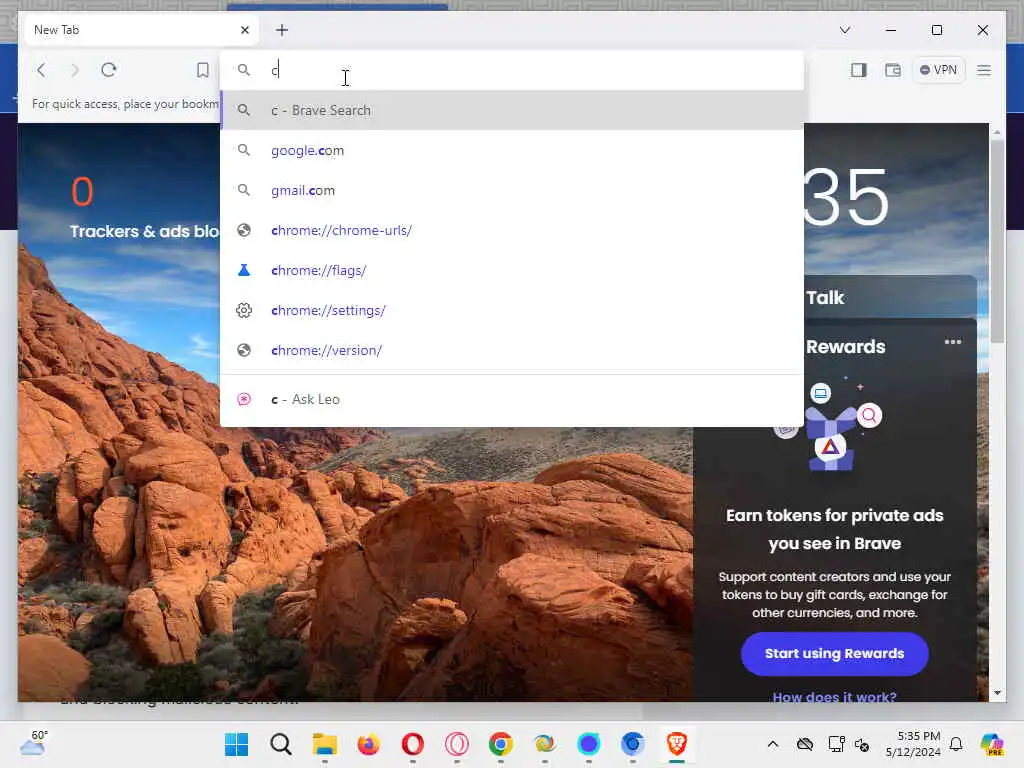This screenshot has width=1024, height=768.
Task: Open Rewards card three-dot menu
Action: click(x=953, y=342)
